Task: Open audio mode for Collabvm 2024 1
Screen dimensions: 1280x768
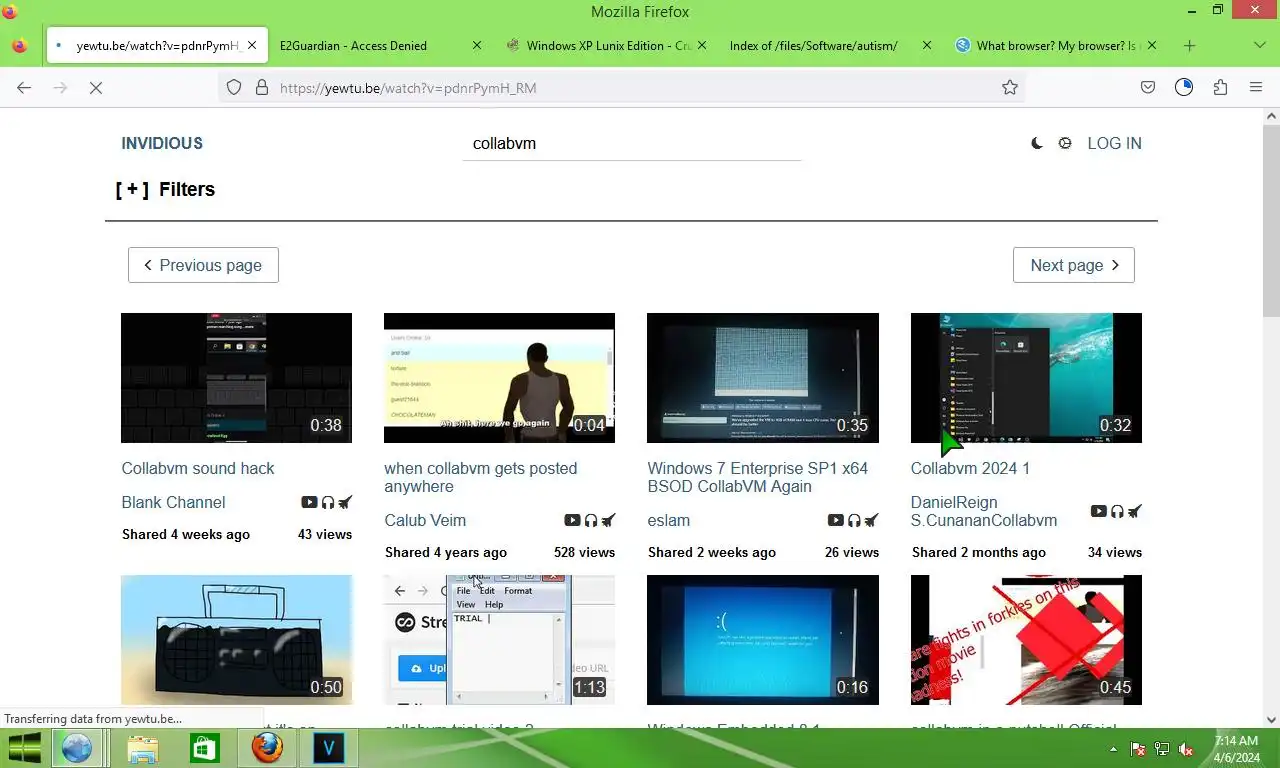Action: tap(1117, 511)
